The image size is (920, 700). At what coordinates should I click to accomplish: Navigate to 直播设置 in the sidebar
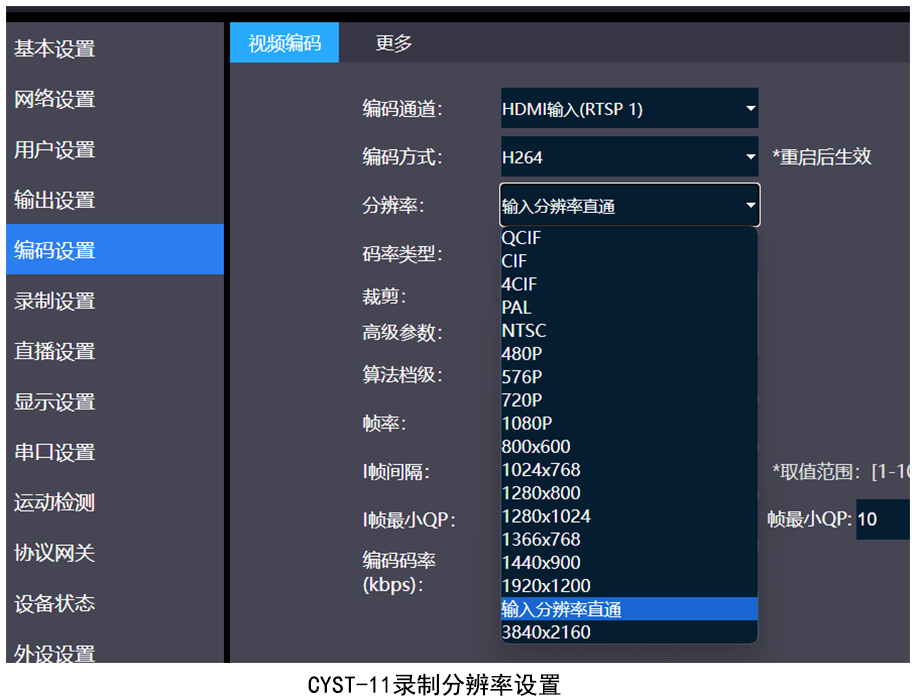point(55,351)
